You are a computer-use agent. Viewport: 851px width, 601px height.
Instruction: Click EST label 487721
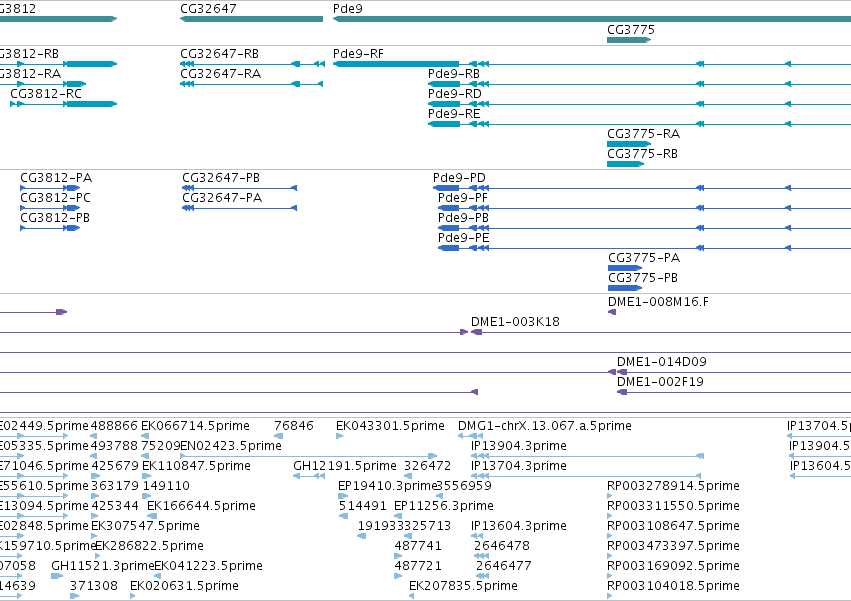click(418, 566)
